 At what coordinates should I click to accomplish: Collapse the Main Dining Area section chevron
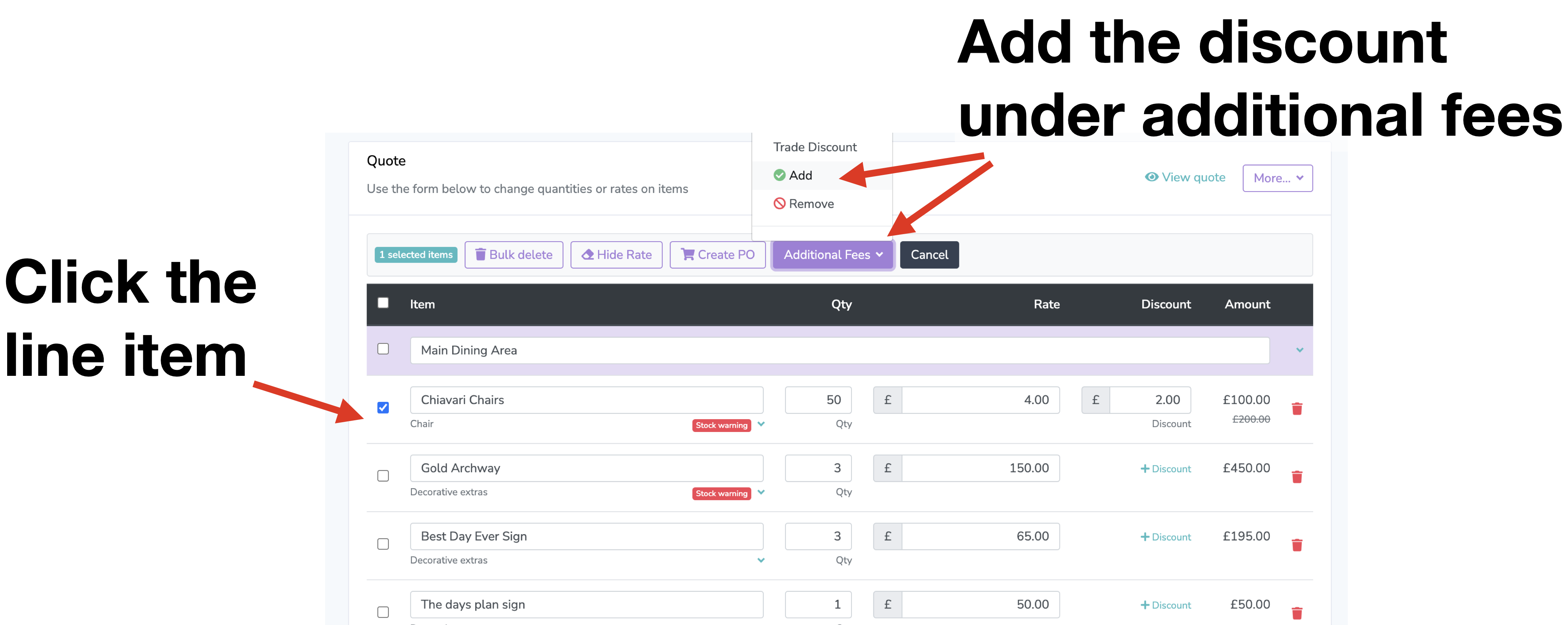(1300, 350)
